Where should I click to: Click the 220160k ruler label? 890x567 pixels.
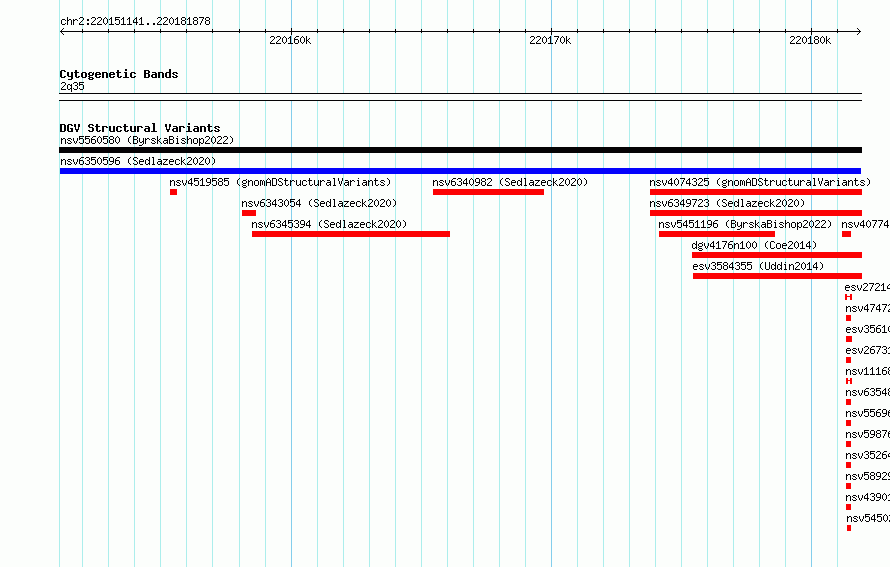pyautogui.click(x=290, y=40)
